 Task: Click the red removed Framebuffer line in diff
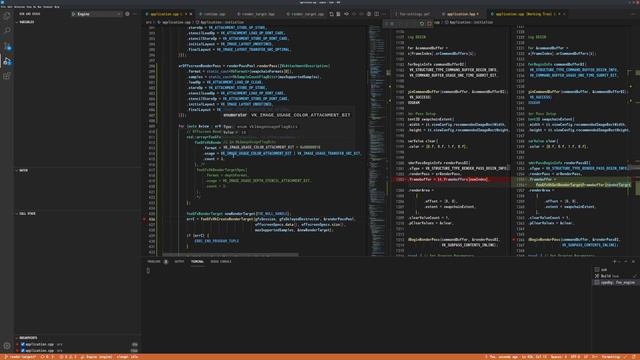tap(451, 180)
